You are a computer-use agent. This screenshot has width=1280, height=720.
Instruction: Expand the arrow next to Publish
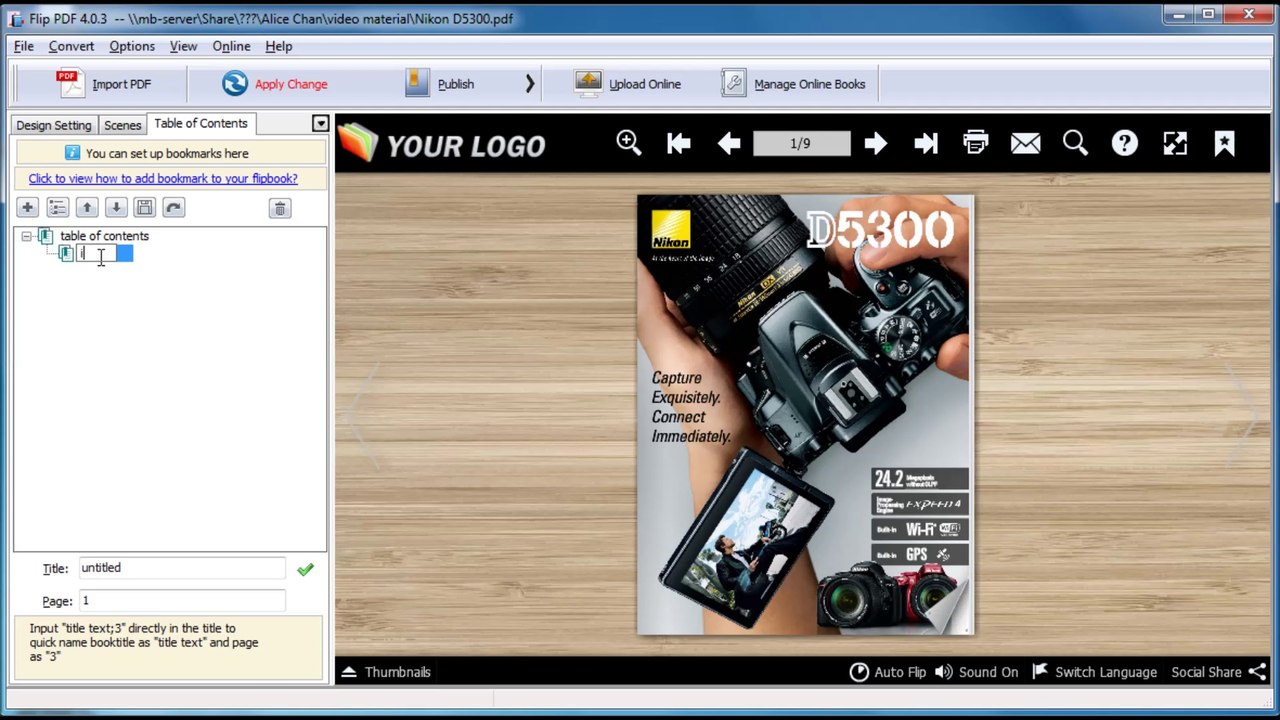click(x=530, y=84)
